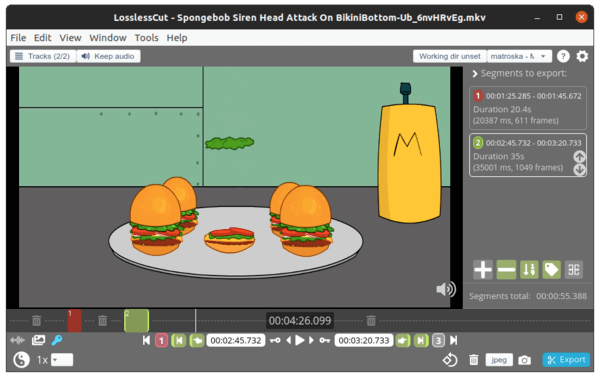Open the Edit menu

pos(42,38)
